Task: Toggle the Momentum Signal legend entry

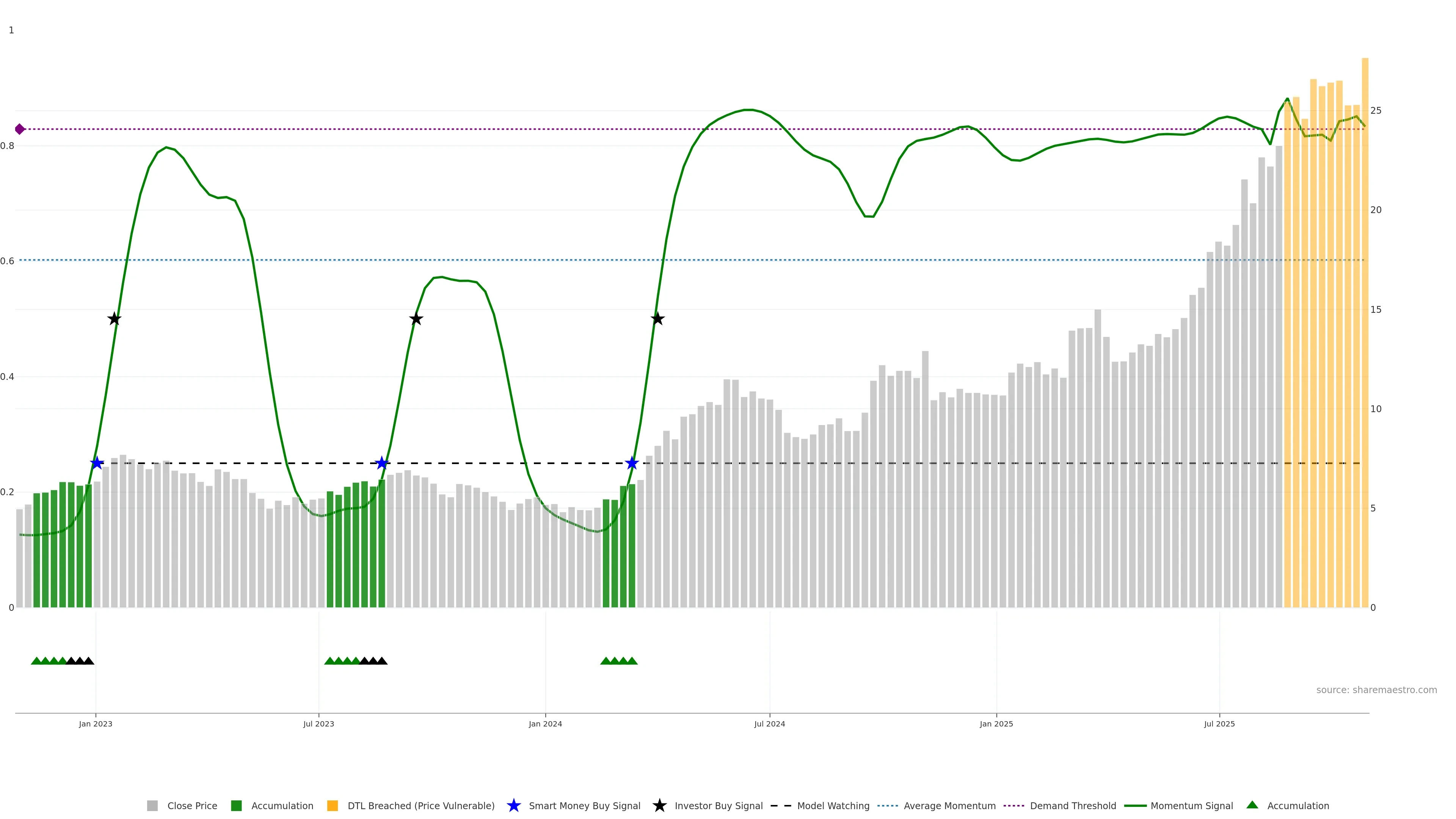Action: pos(1191,806)
